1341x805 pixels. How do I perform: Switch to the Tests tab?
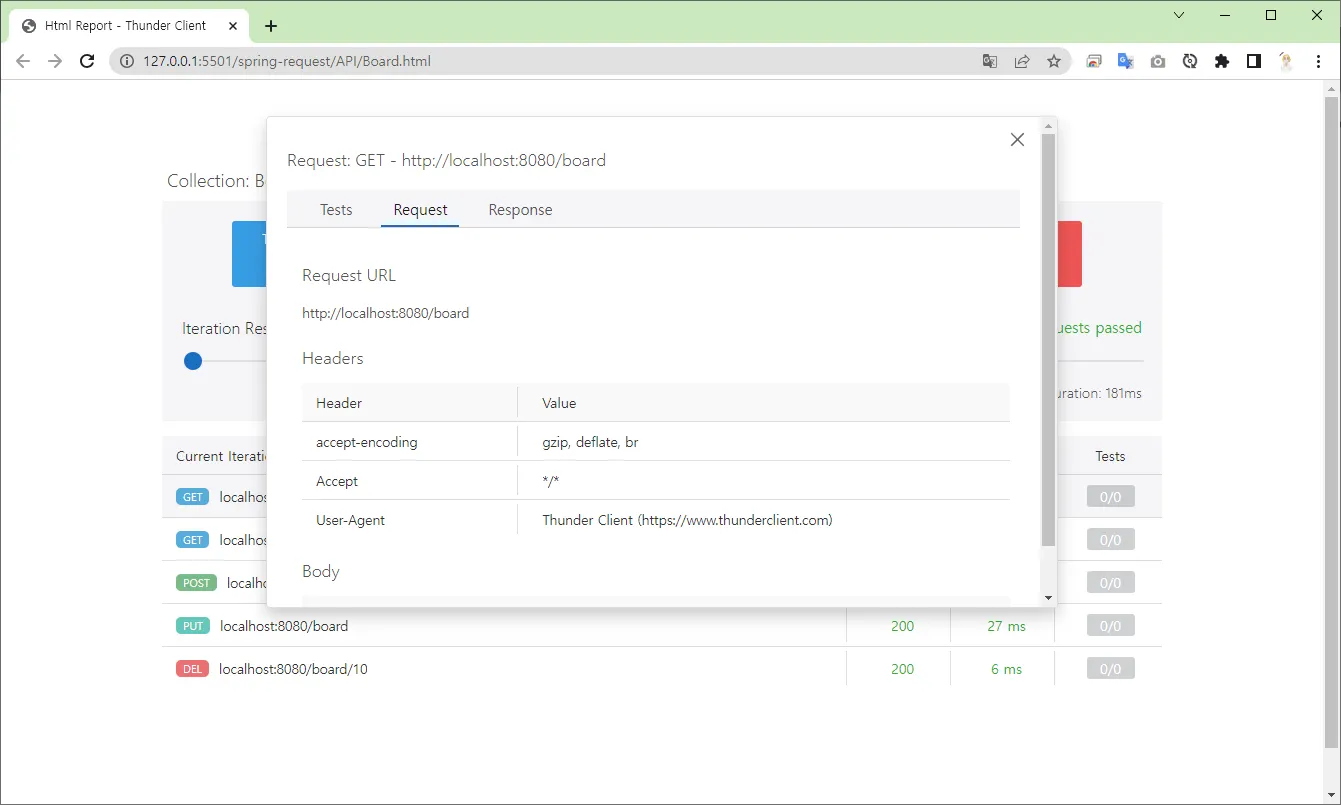(336, 210)
